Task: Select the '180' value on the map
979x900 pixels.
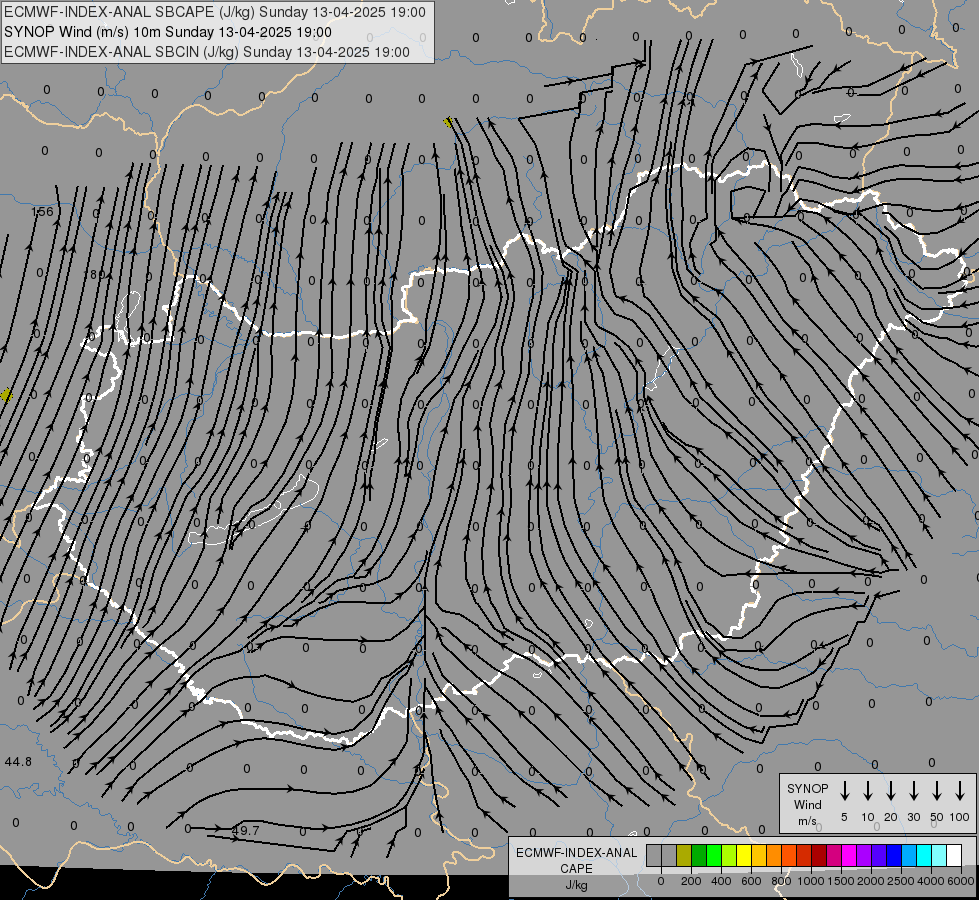Action: 95,274
